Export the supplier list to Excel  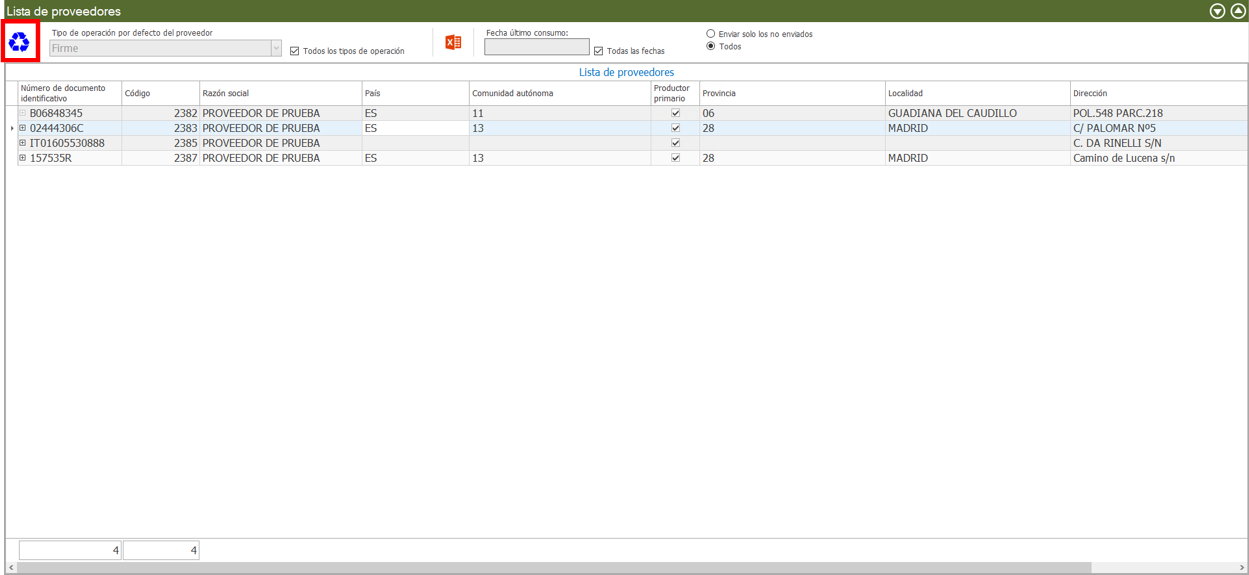[x=453, y=42]
